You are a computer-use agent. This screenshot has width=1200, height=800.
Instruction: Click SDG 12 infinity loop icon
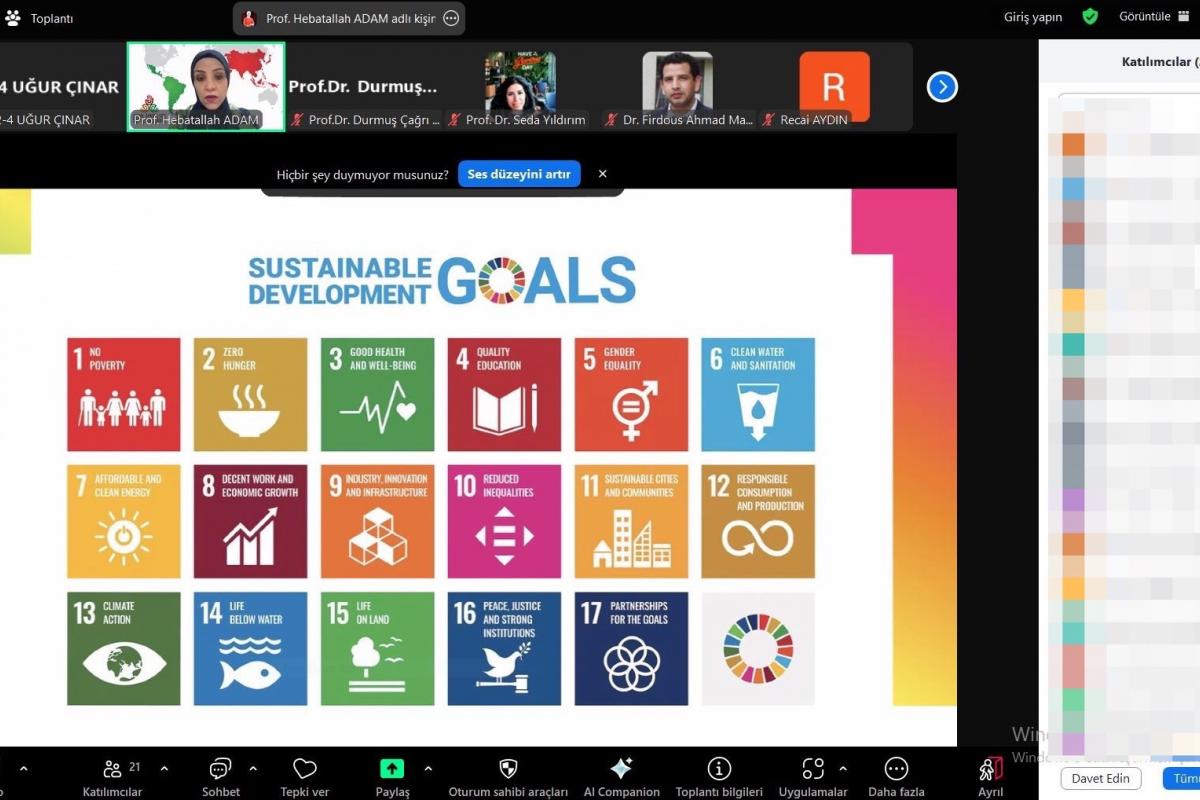757,538
